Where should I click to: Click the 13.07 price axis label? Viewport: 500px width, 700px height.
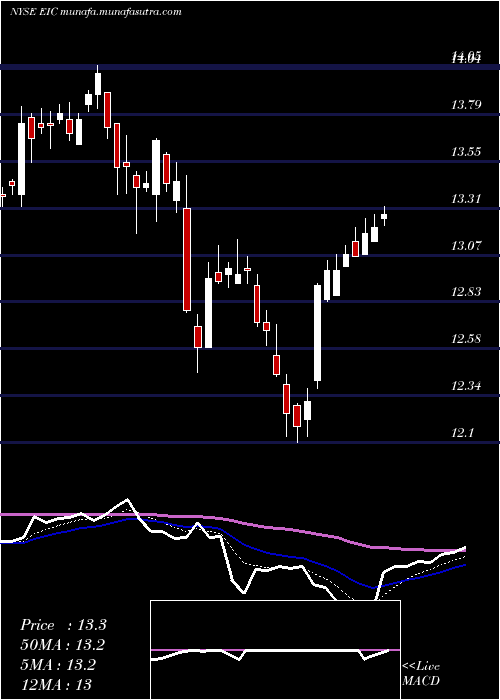click(x=466, y=245)
